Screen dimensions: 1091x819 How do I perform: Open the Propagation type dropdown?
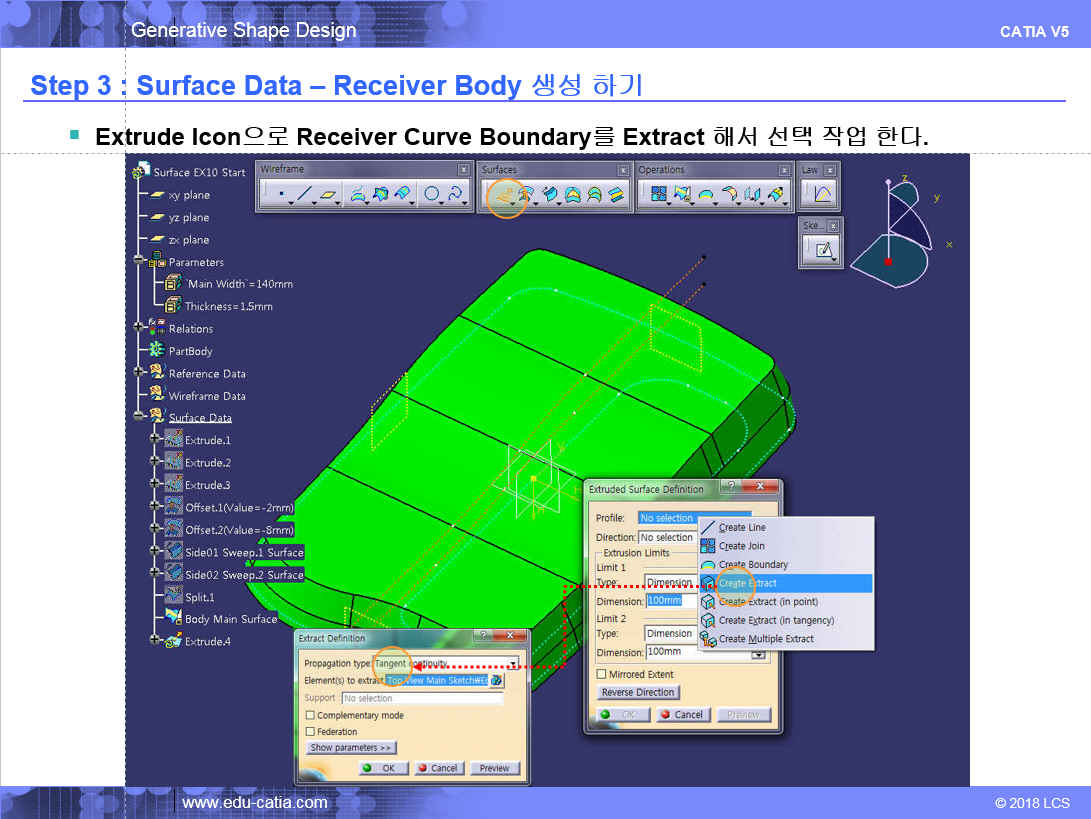pyautogui.click(x=514, y=664)
